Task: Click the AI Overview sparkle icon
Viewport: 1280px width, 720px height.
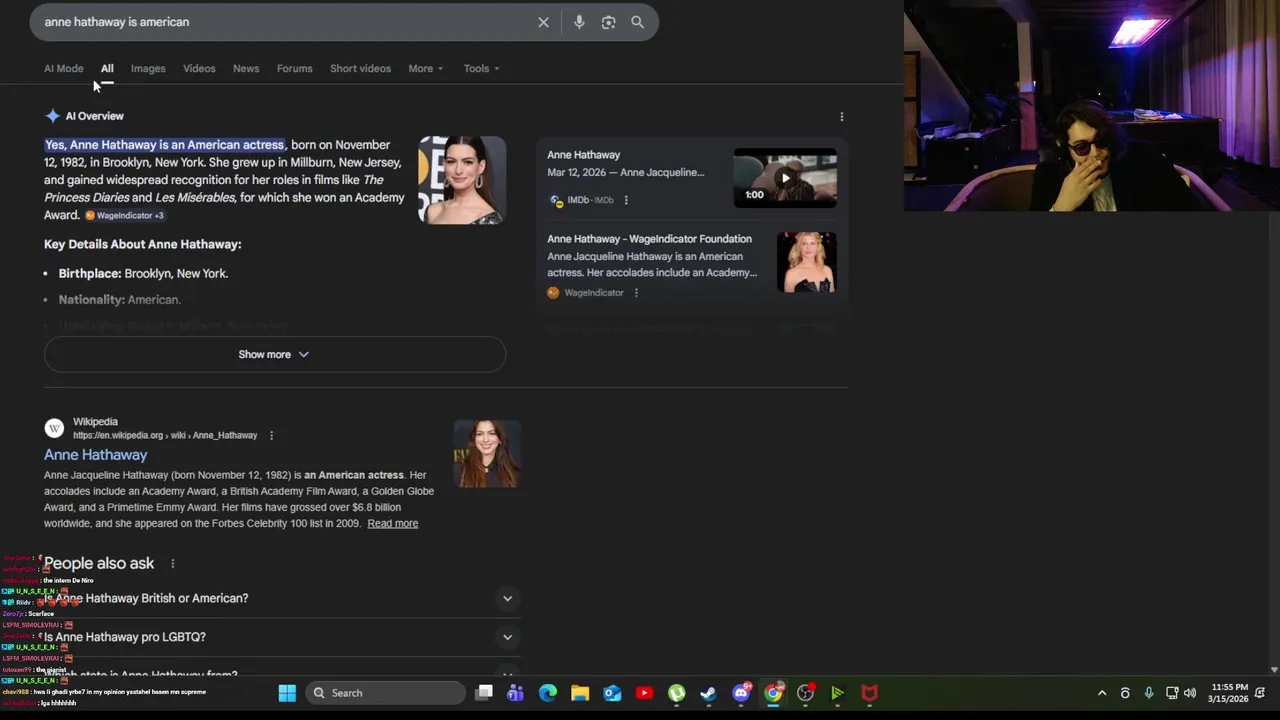Action: (52, 116)
